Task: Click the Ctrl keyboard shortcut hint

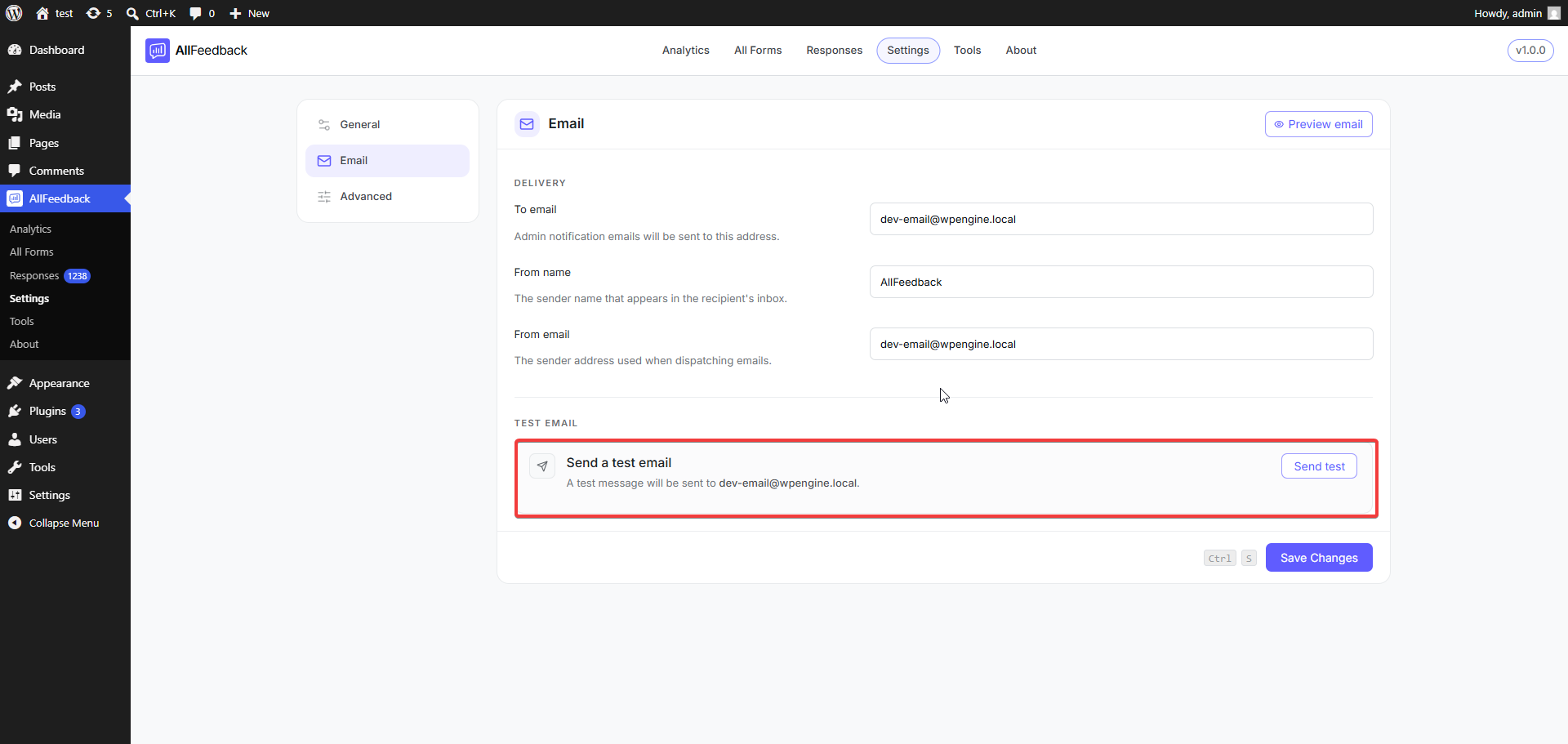Action: pos(1220,559)
